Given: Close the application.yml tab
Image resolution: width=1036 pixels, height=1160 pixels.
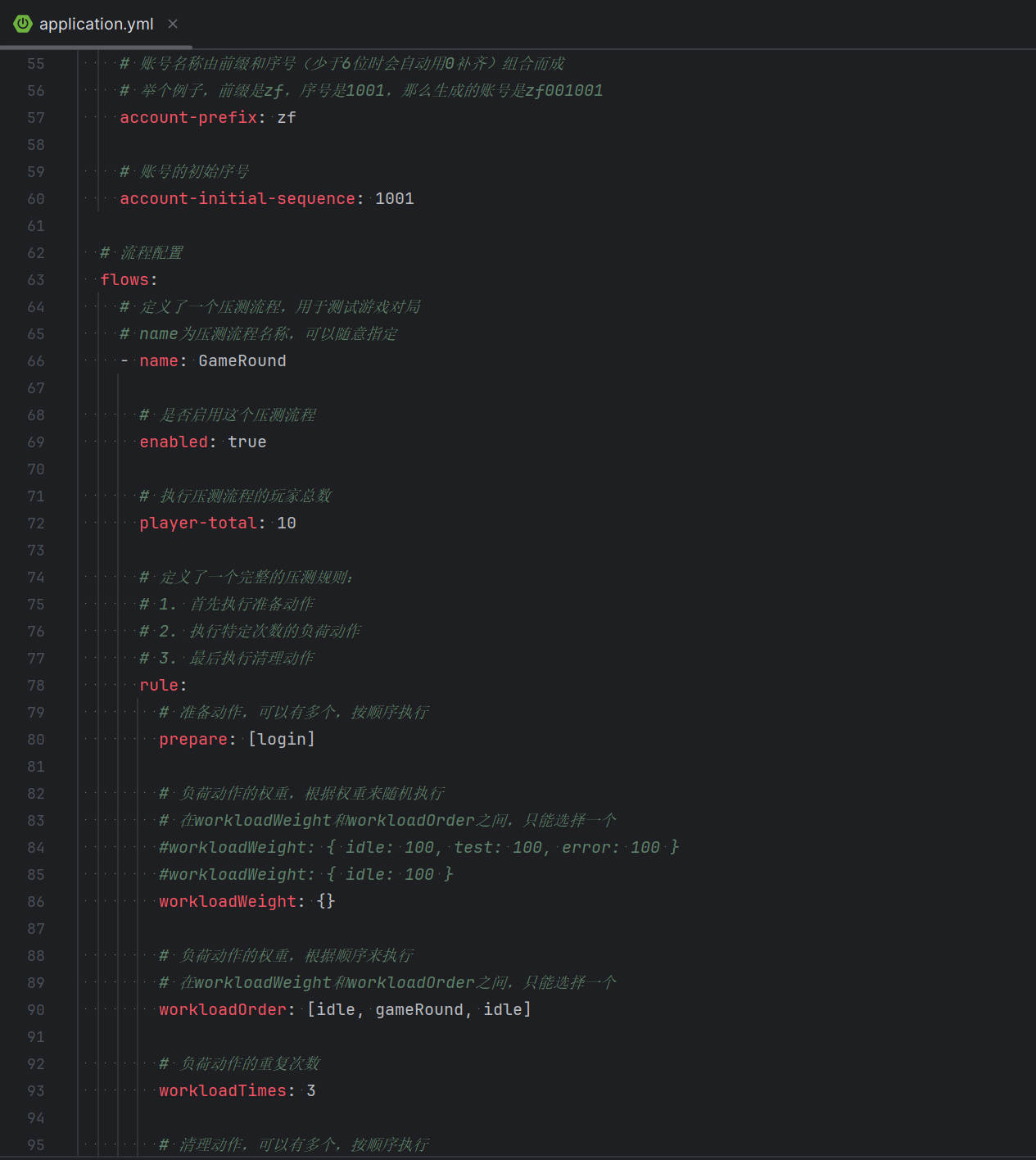Looking at the screenshot, I should pyautogui.click(x=173, y=24).
